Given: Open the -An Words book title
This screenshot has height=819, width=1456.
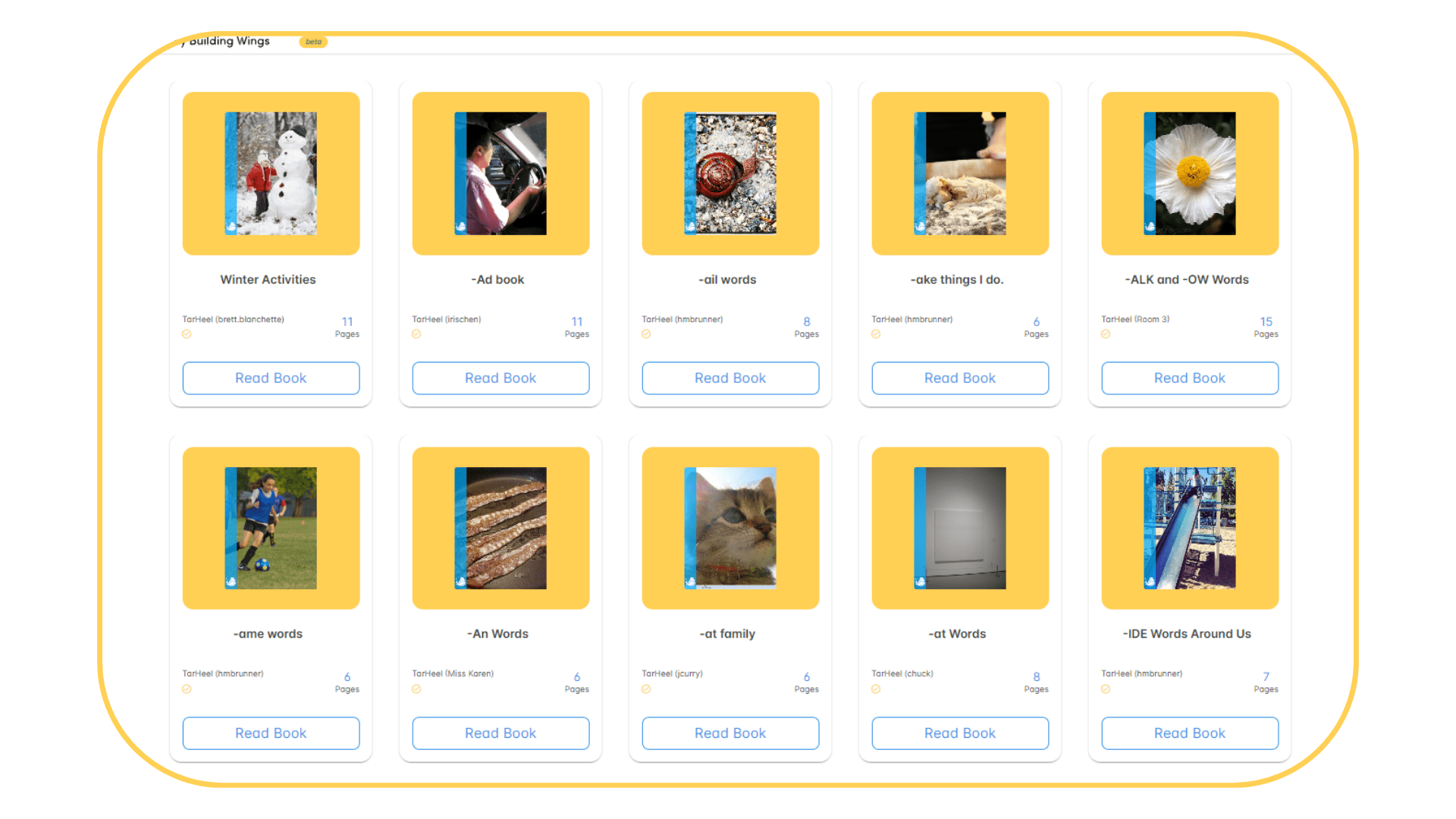Looking at the screenshot, I should click(498, 634).
